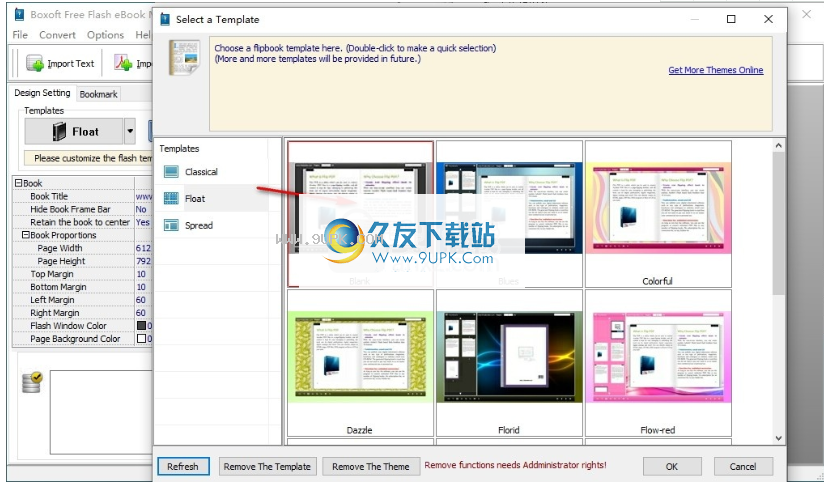The width and height of the screenshot is (824, 483).
Task: Select the Bottom Margin property row
Action: 83,287
